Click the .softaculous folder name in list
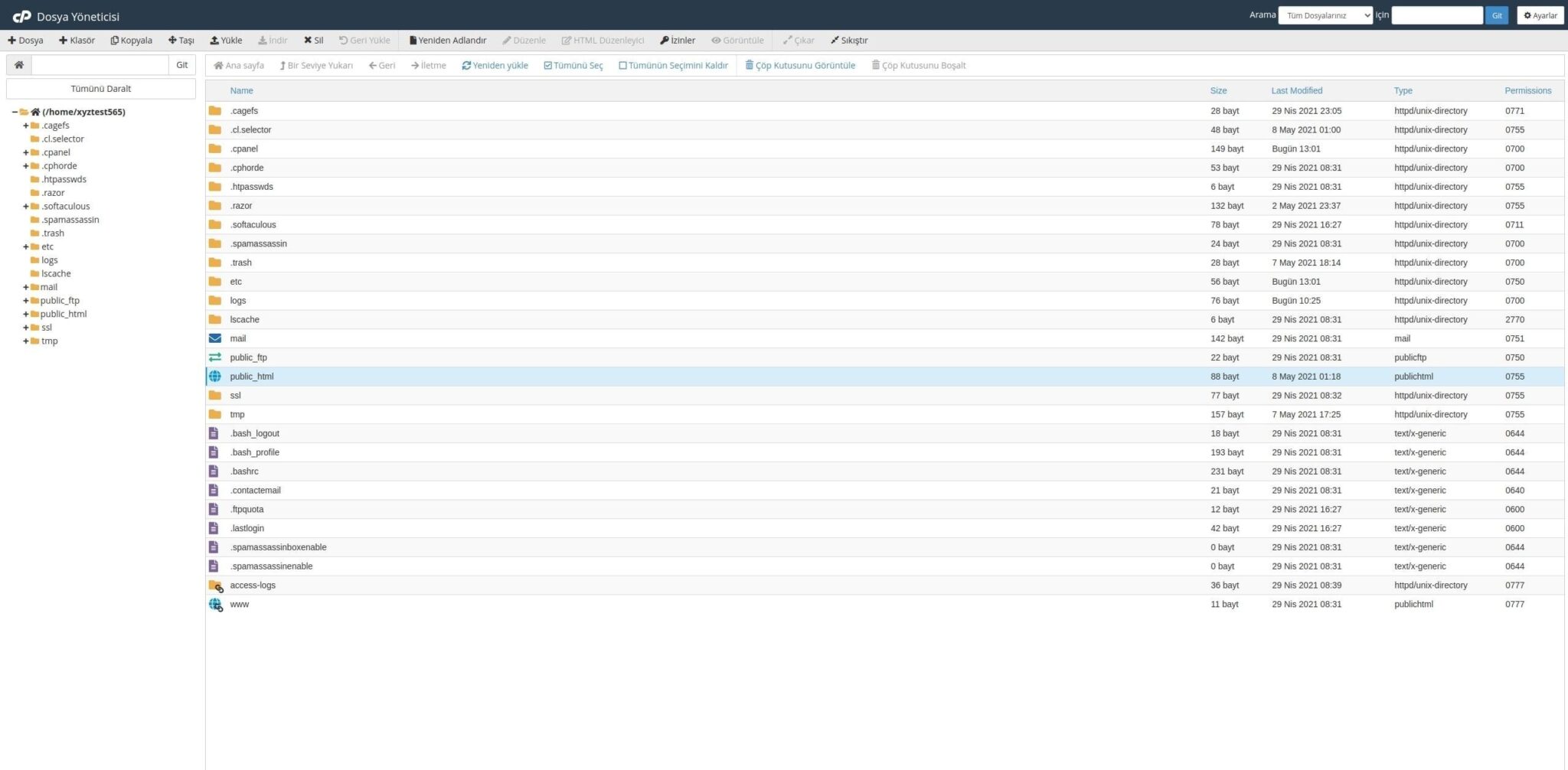The height and width of the screenshot is (770, 1568). 253,225
